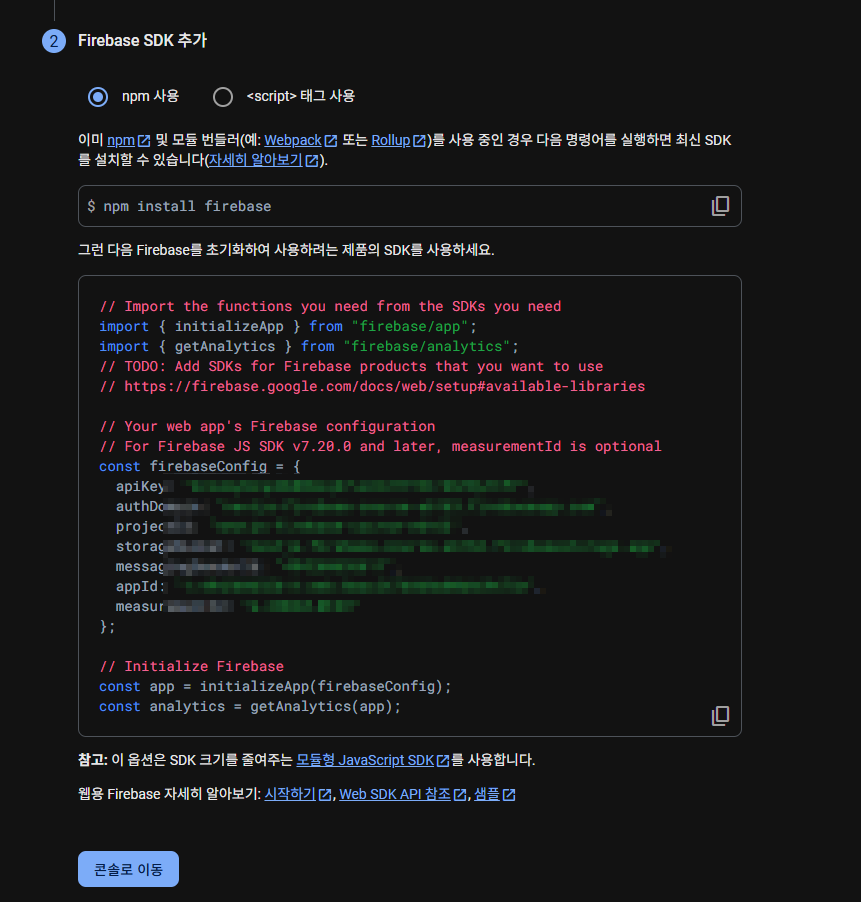Click the external-link icon next to Webpack

(331, 141)
